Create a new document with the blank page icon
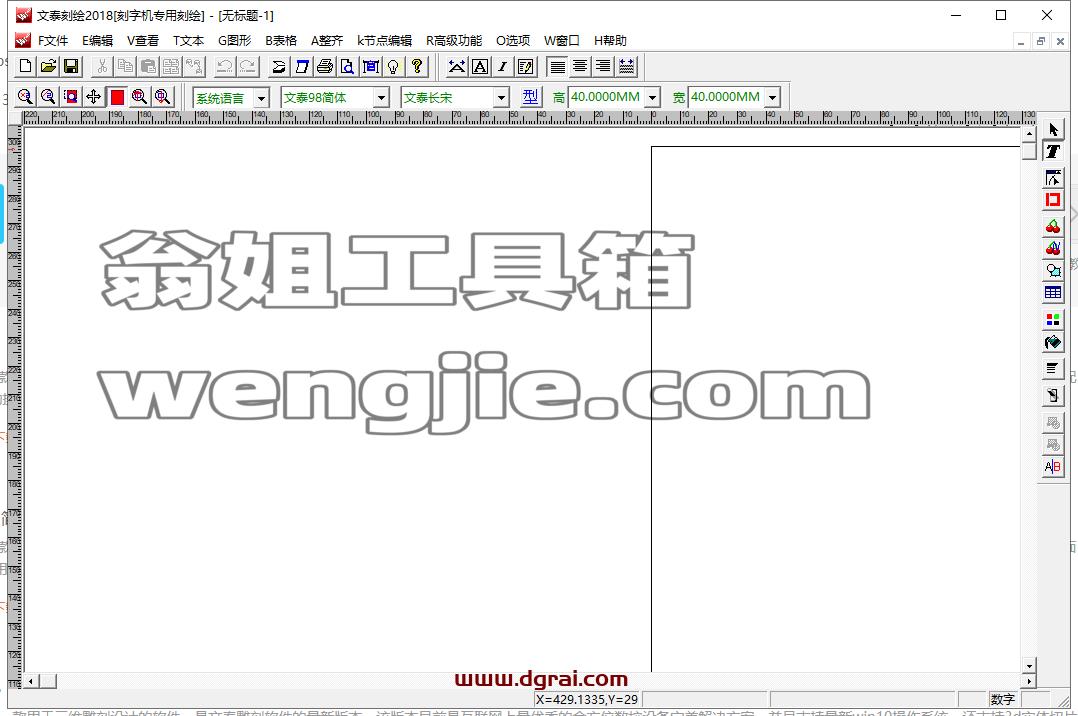 25,67
